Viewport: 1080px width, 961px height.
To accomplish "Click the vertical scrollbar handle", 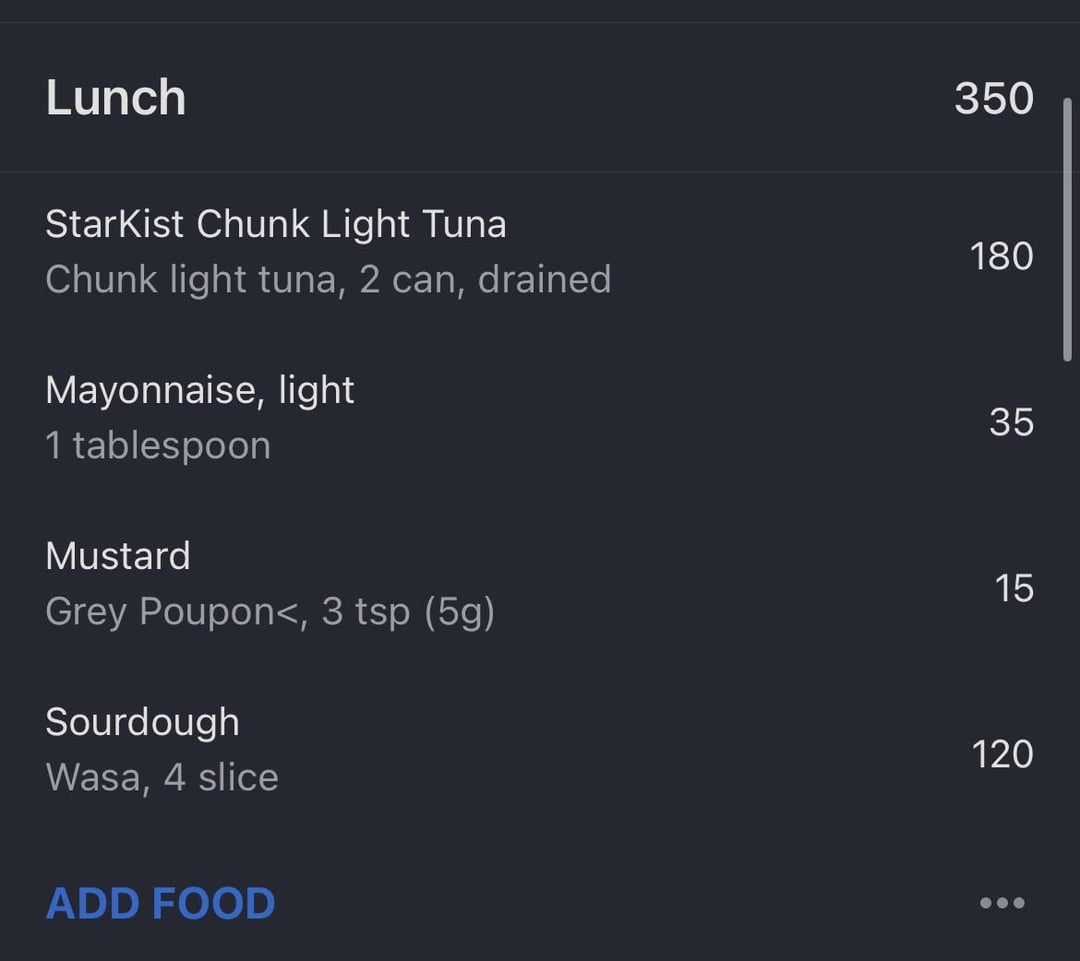I will pyautogui.click(x=1067, y=229).
